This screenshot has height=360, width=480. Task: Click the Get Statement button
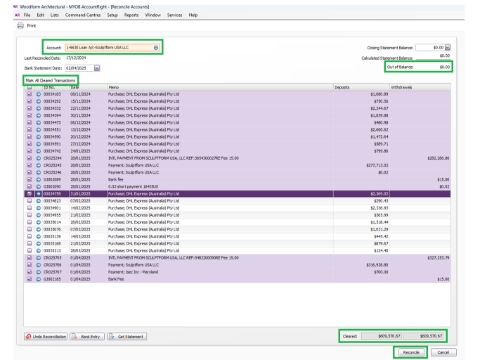click(127, 337)
